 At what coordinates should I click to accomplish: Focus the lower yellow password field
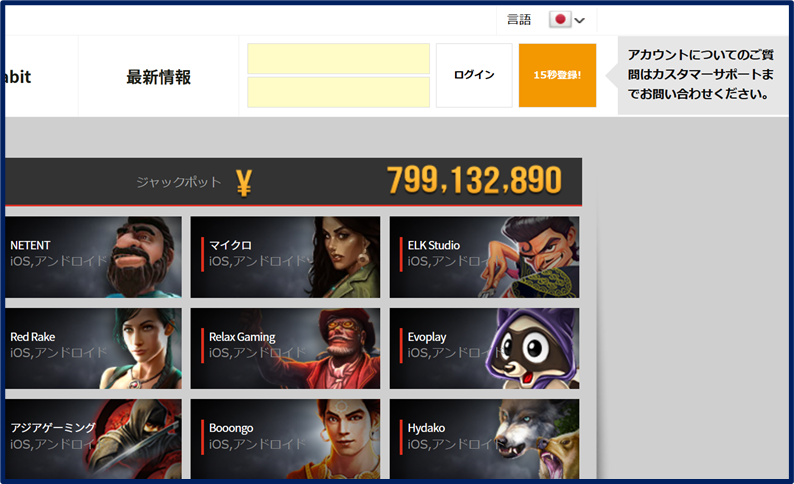(338, 92)
